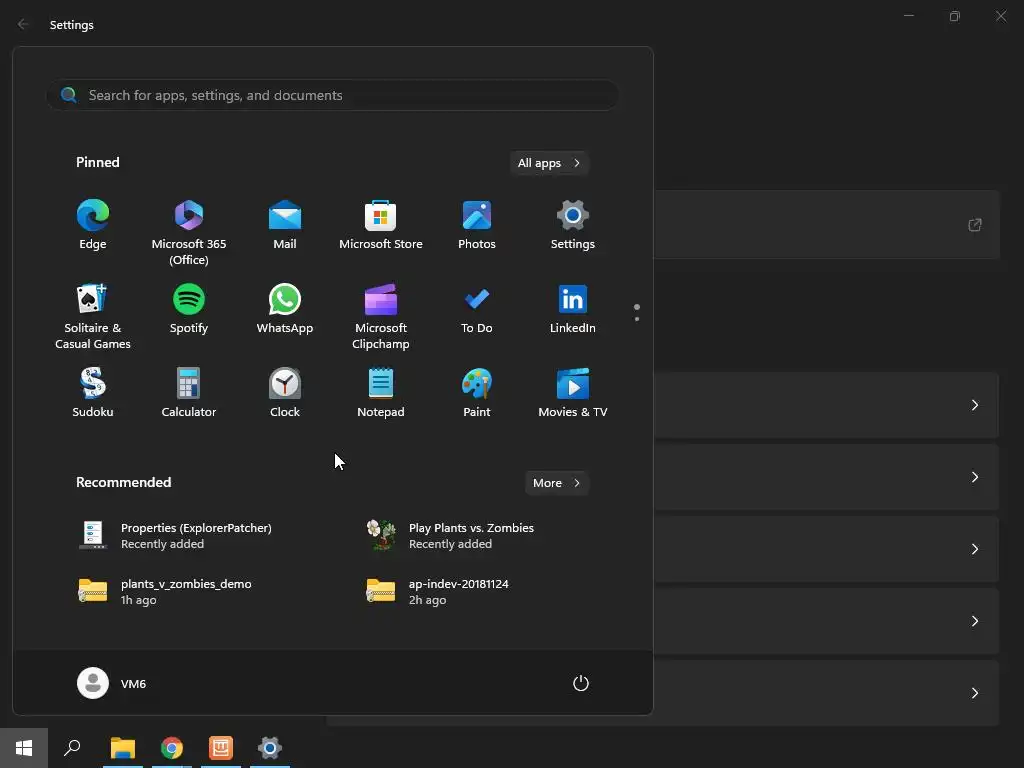Switch to Chrome on the taskbar
1024x768 pixels.
click(172, 748)
